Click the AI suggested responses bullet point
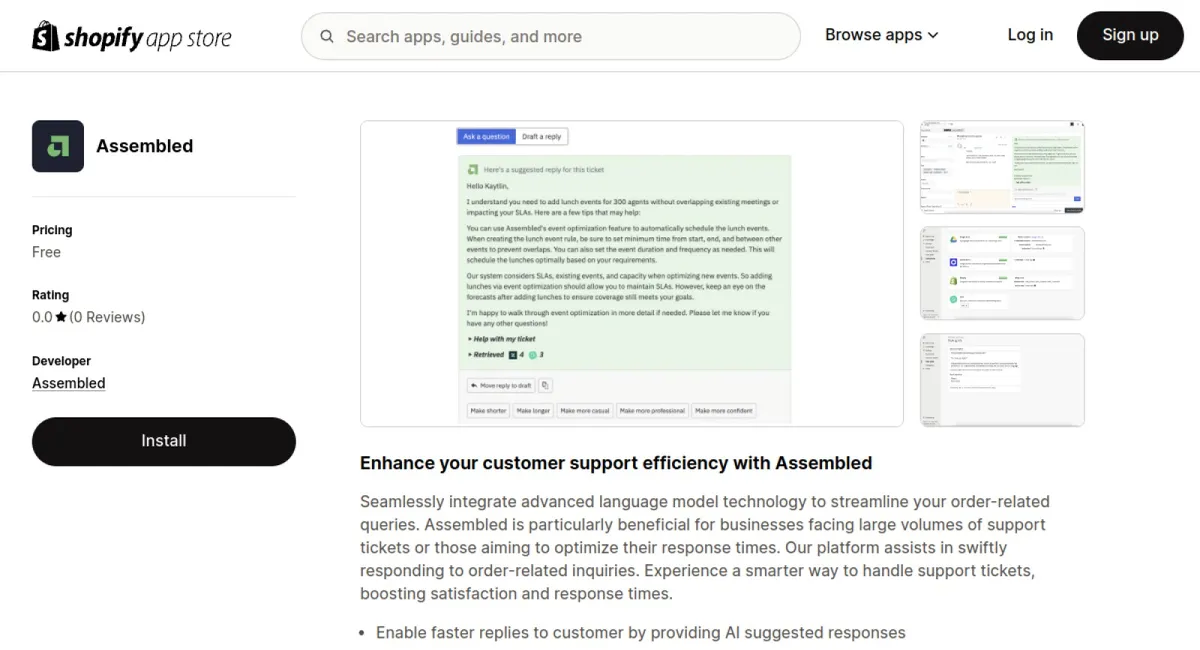The width and height of the screenshot is (1200, 650). pyautogui.click(x=641, y=633)
